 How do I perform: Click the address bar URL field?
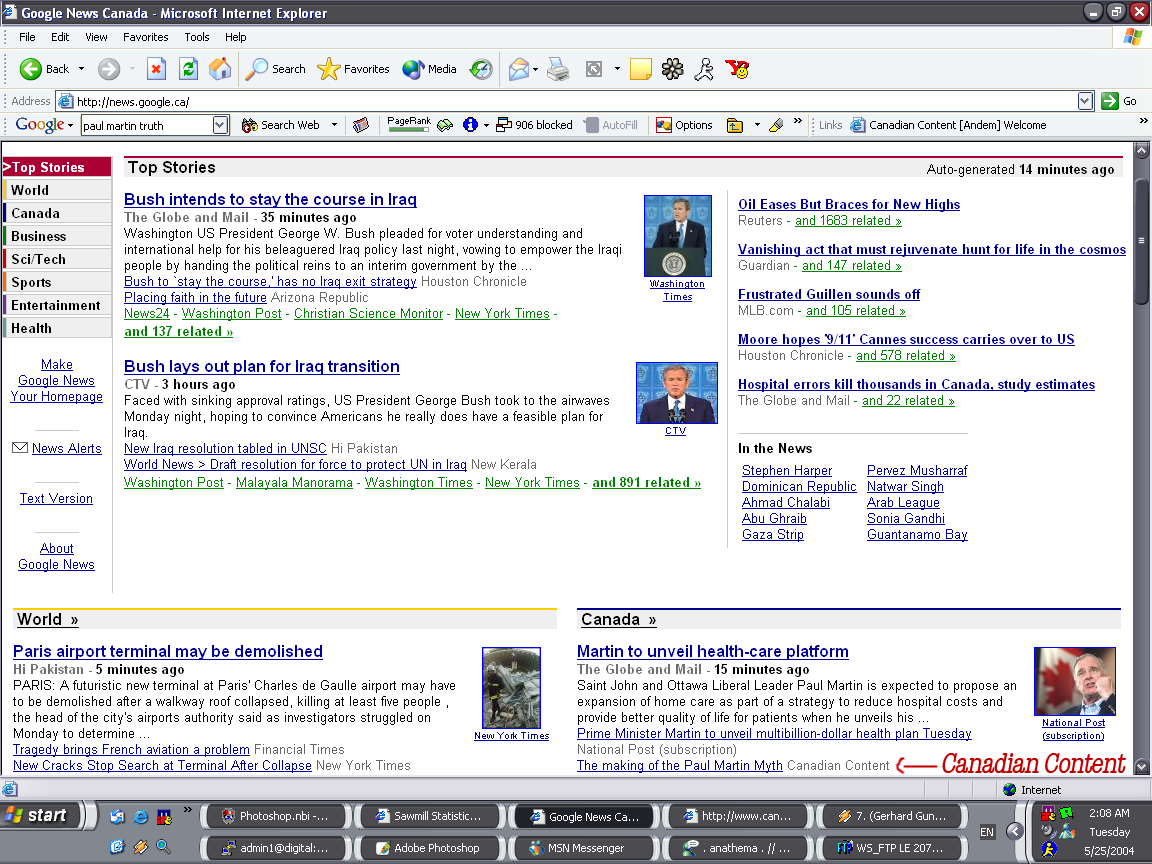point(566,101)
